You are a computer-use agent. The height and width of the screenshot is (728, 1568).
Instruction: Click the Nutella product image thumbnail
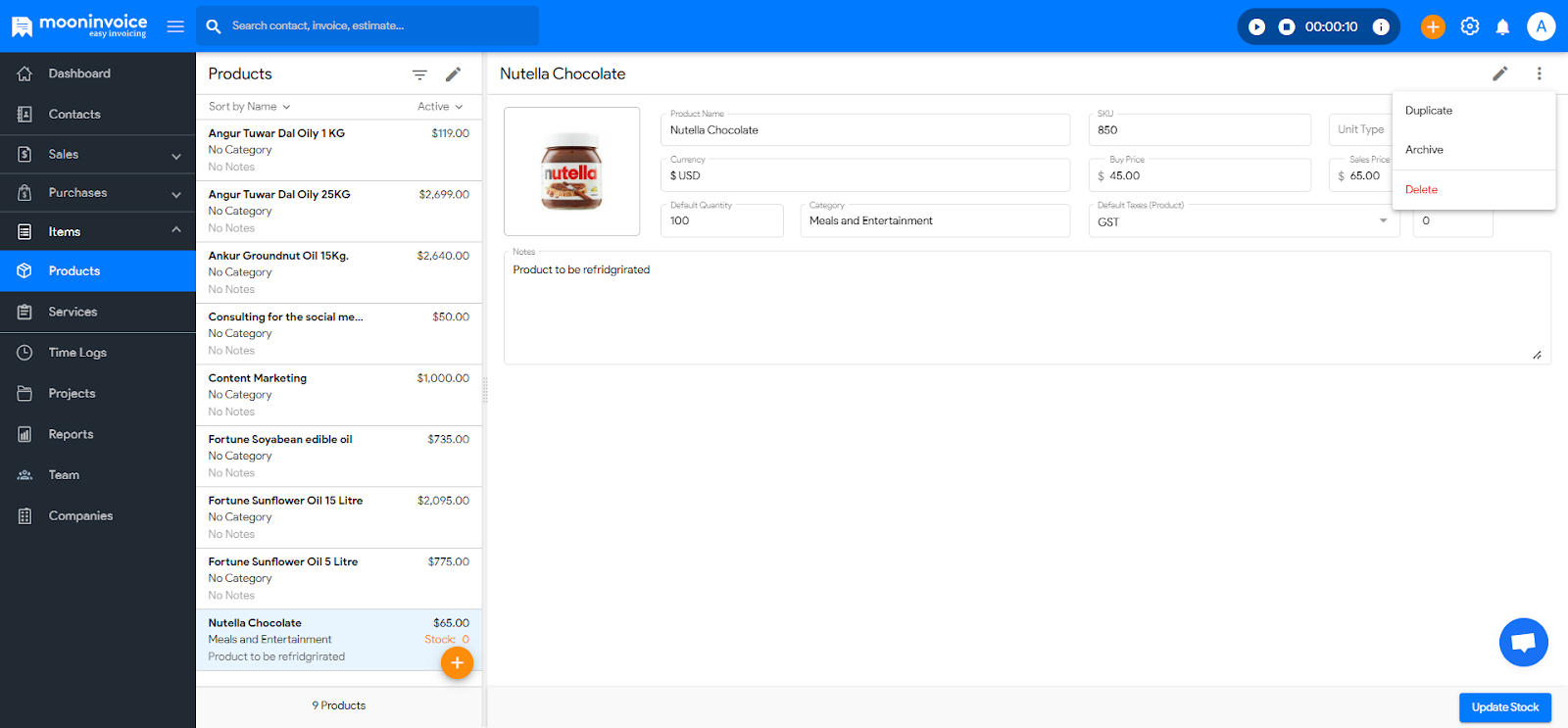[x=571, y=171]
